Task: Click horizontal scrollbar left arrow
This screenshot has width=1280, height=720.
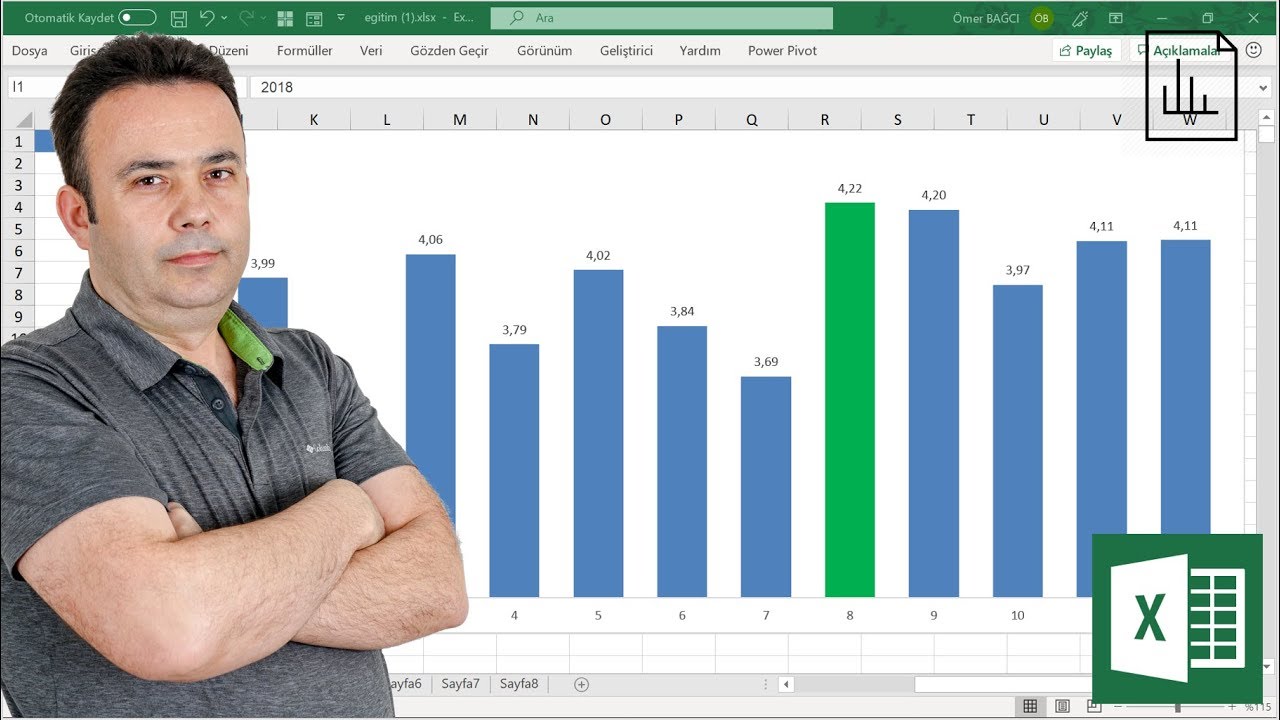Action: pyautogui.click(x=787, y=685)
